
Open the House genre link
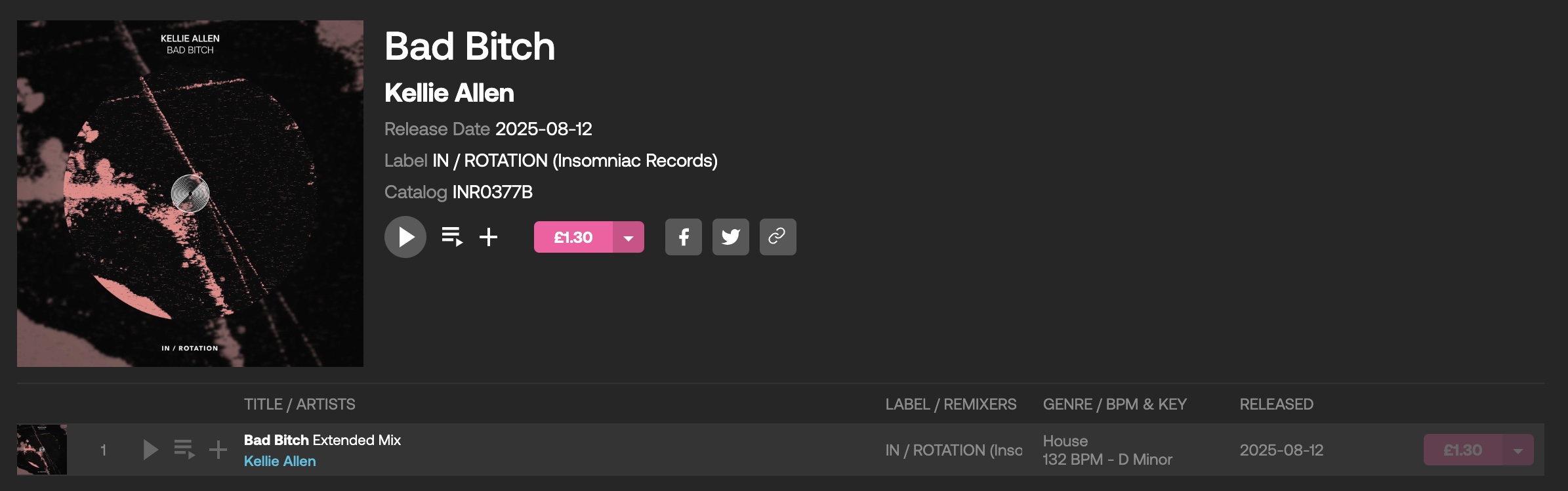coord(1065,441)
